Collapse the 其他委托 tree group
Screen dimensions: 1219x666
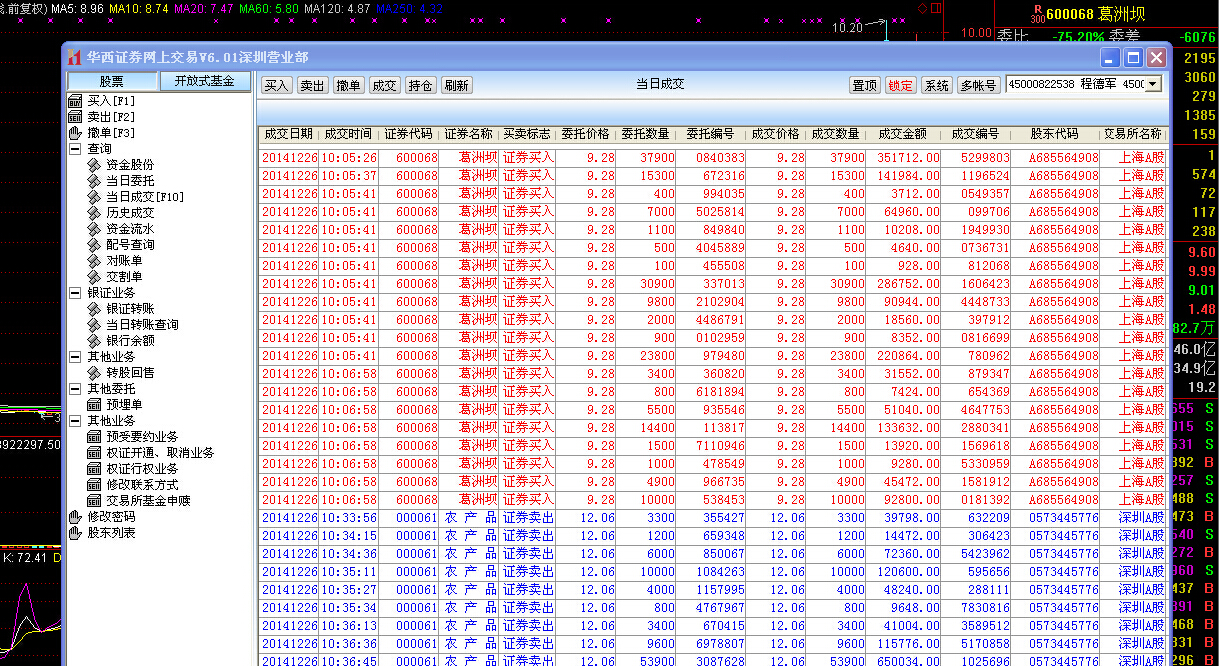click(x=75, y=389)
